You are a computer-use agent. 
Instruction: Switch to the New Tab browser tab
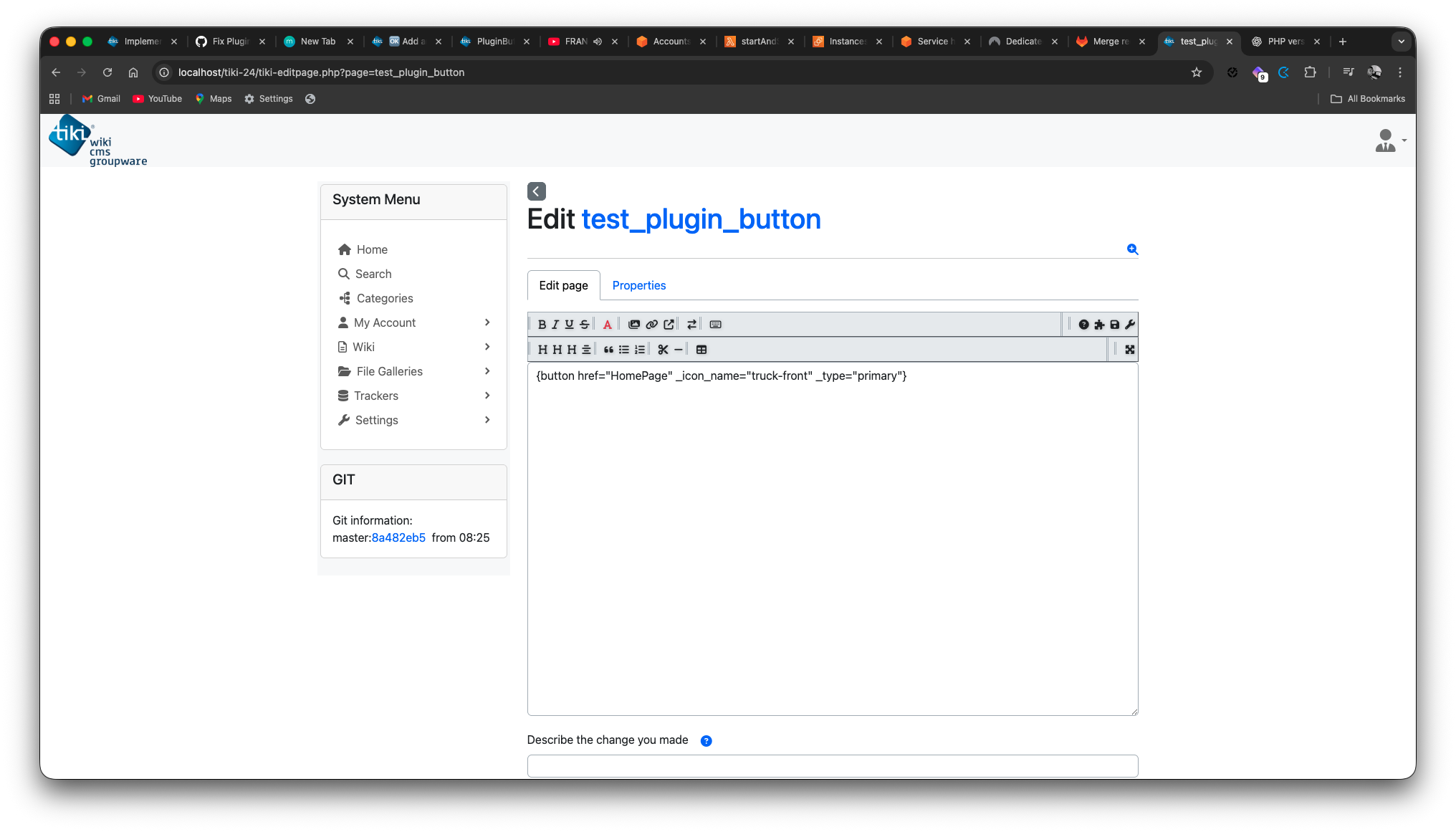[318, 42]
